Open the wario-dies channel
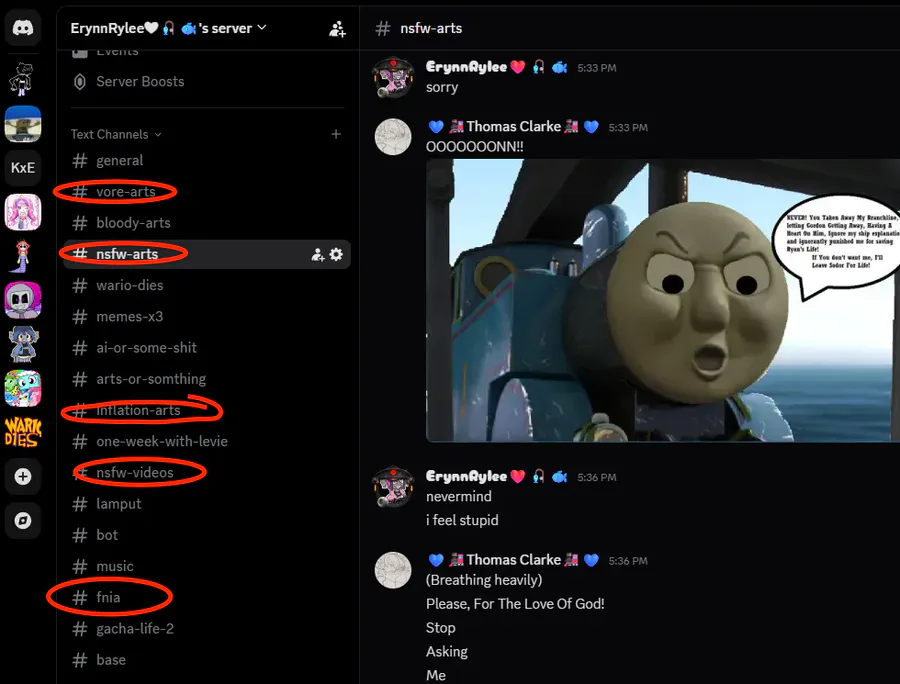The width and height of the screenshot is (900, 684). 130,285
